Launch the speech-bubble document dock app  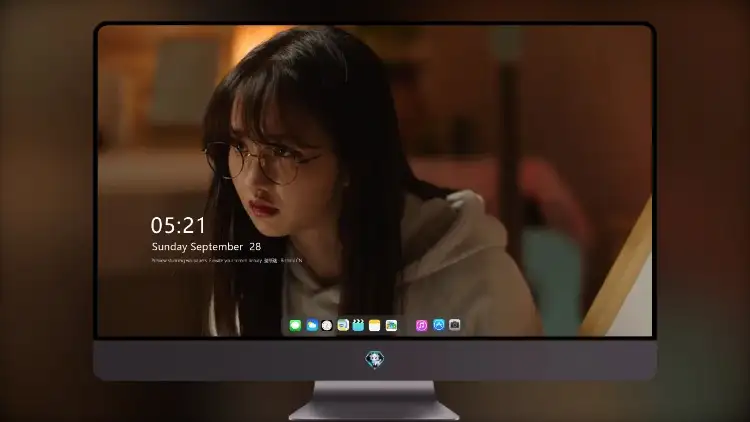click(x=343, y=325)
